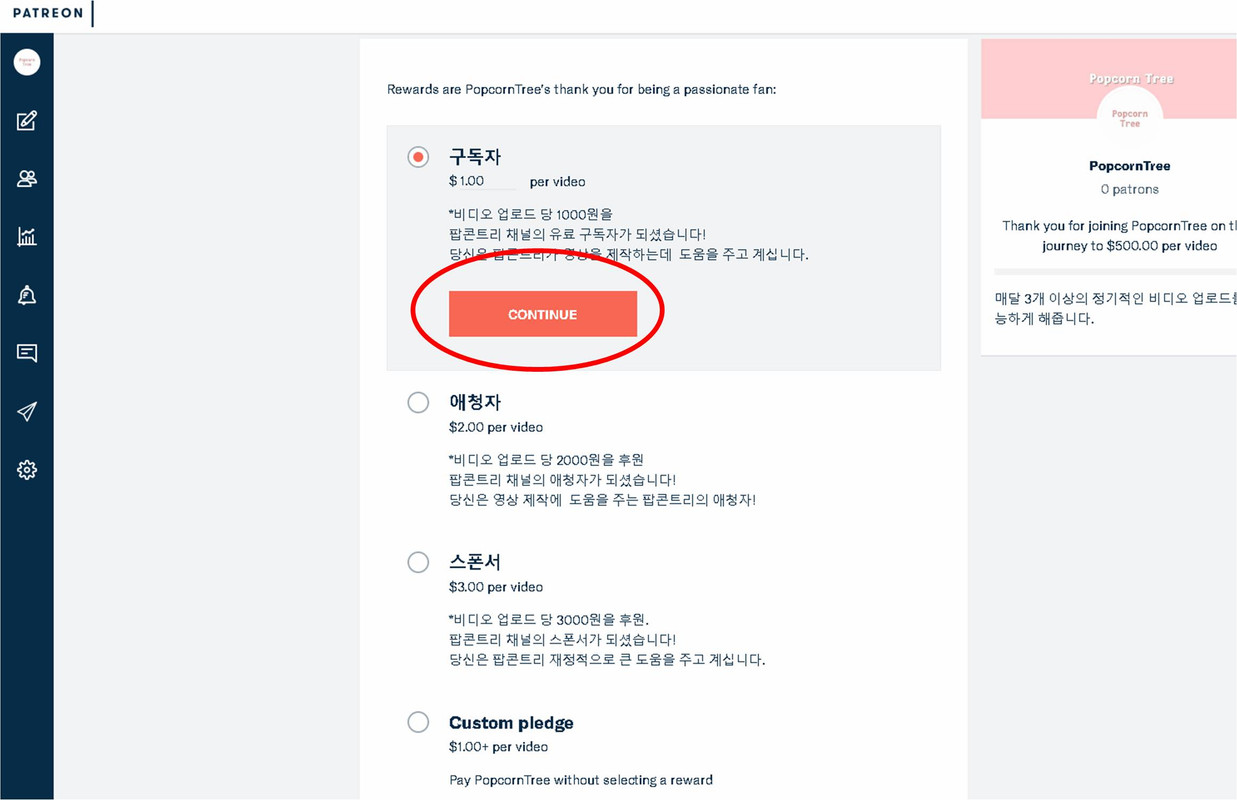Click the goal progress bar under $500.00
Viewport: 1237px width, 800px height.
(x=1116, y=271)
